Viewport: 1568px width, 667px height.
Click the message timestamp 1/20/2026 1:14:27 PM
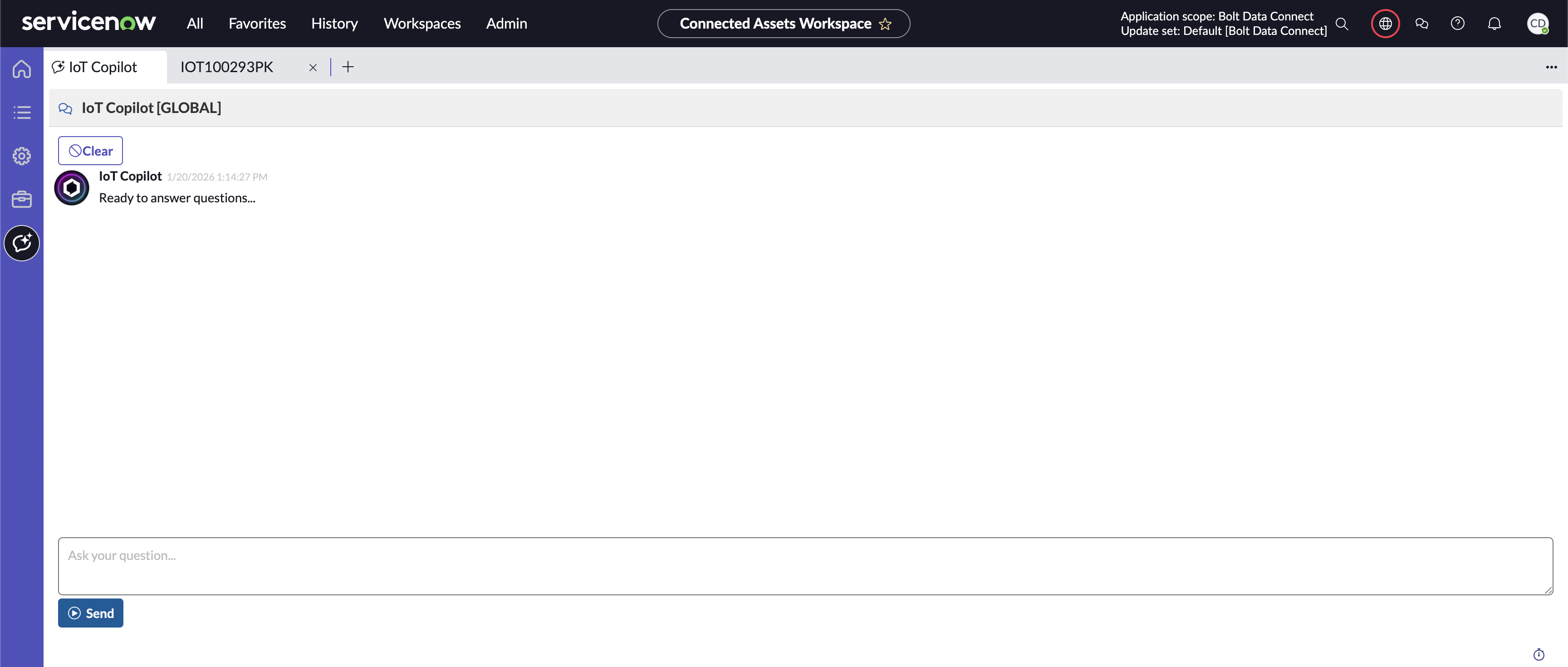click(217, 177)
